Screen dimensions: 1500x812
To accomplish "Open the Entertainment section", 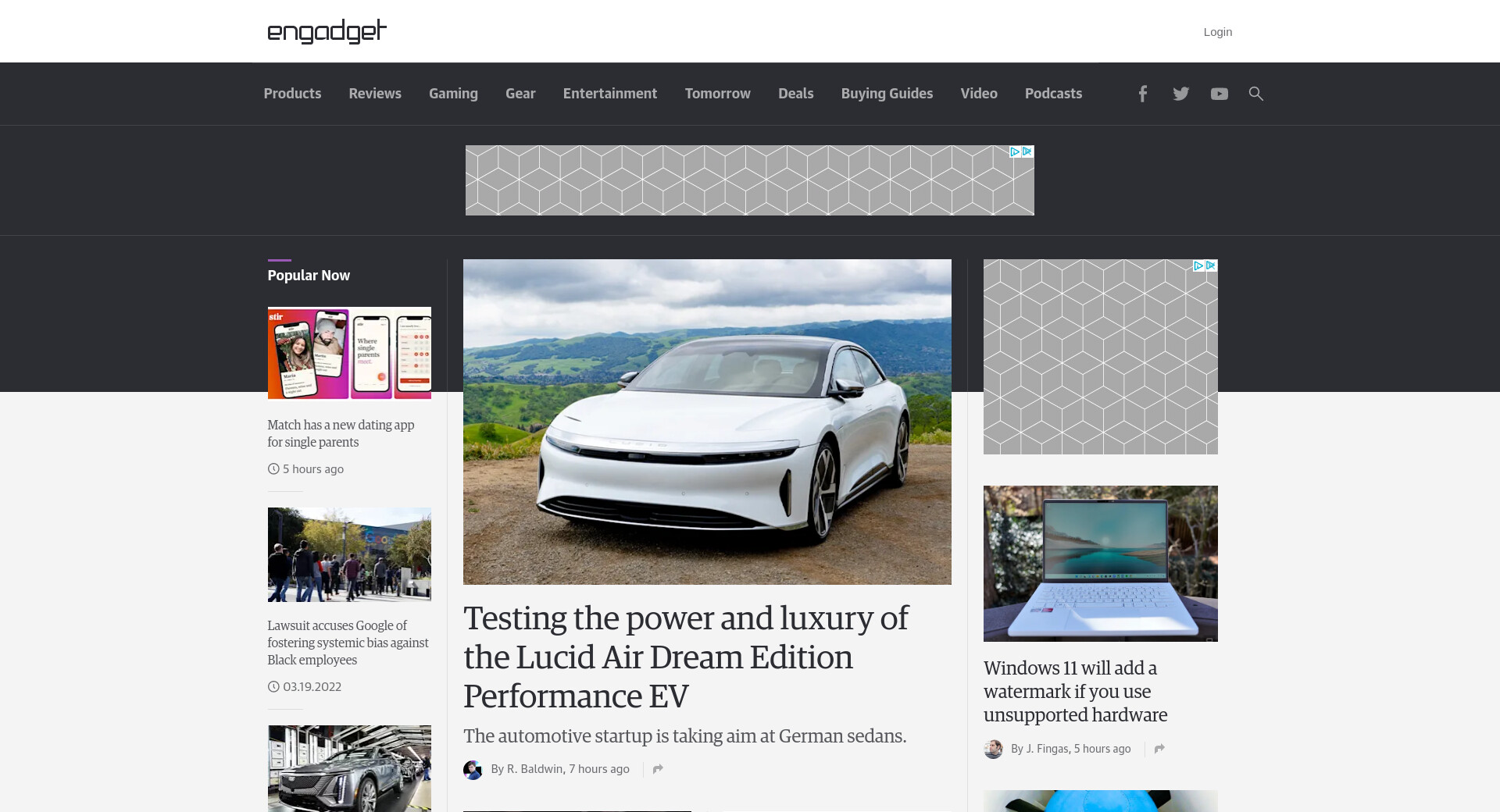I will (x=610, y=94).
